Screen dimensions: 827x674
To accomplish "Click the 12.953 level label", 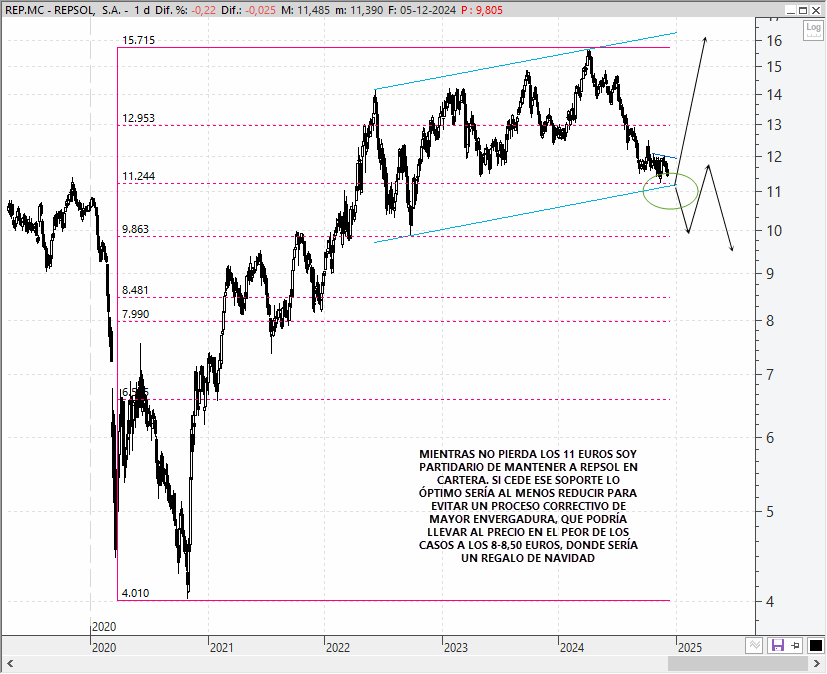I will (138, 118).
